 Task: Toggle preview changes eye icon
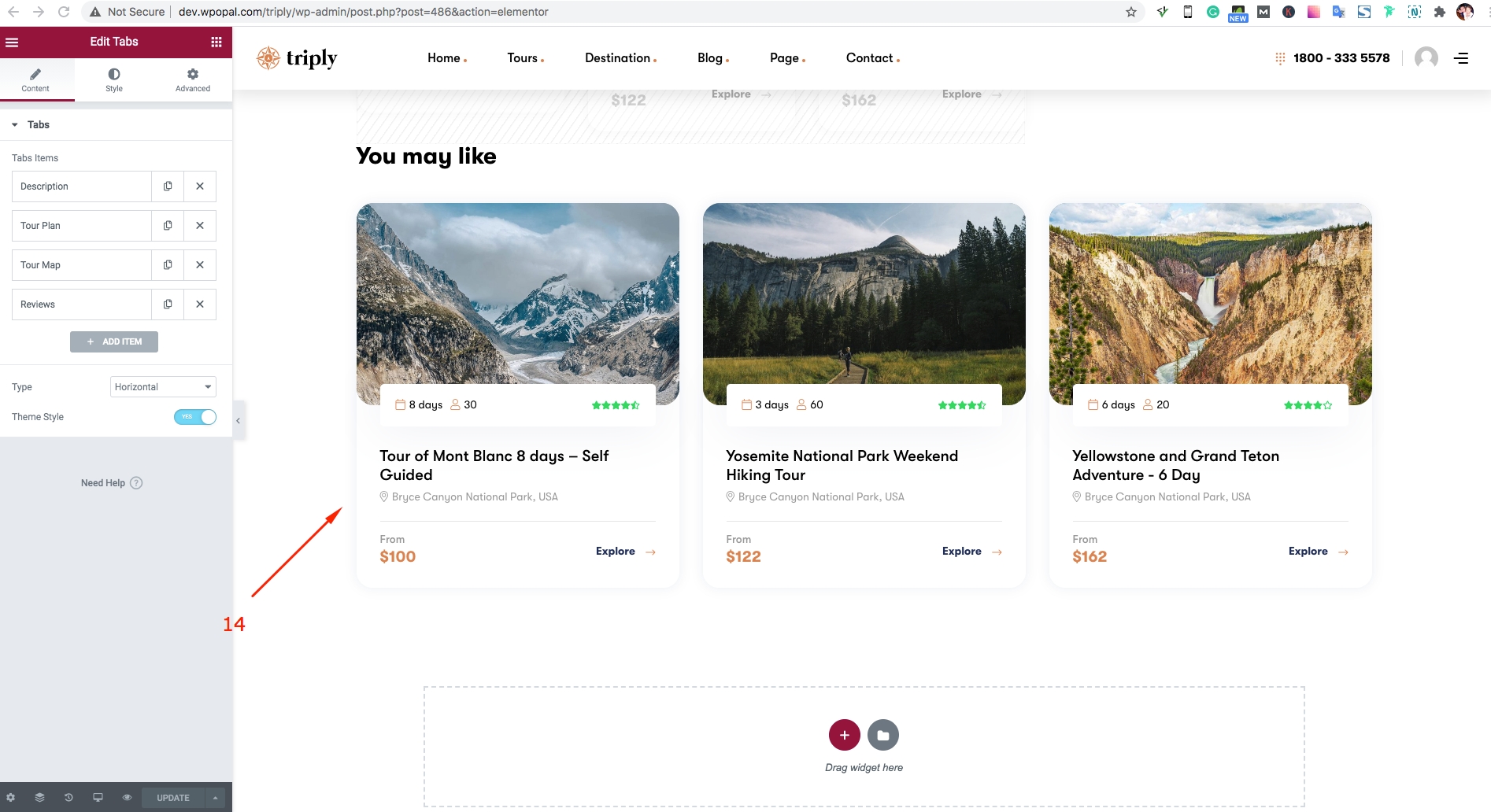click(x=127, y=798)
